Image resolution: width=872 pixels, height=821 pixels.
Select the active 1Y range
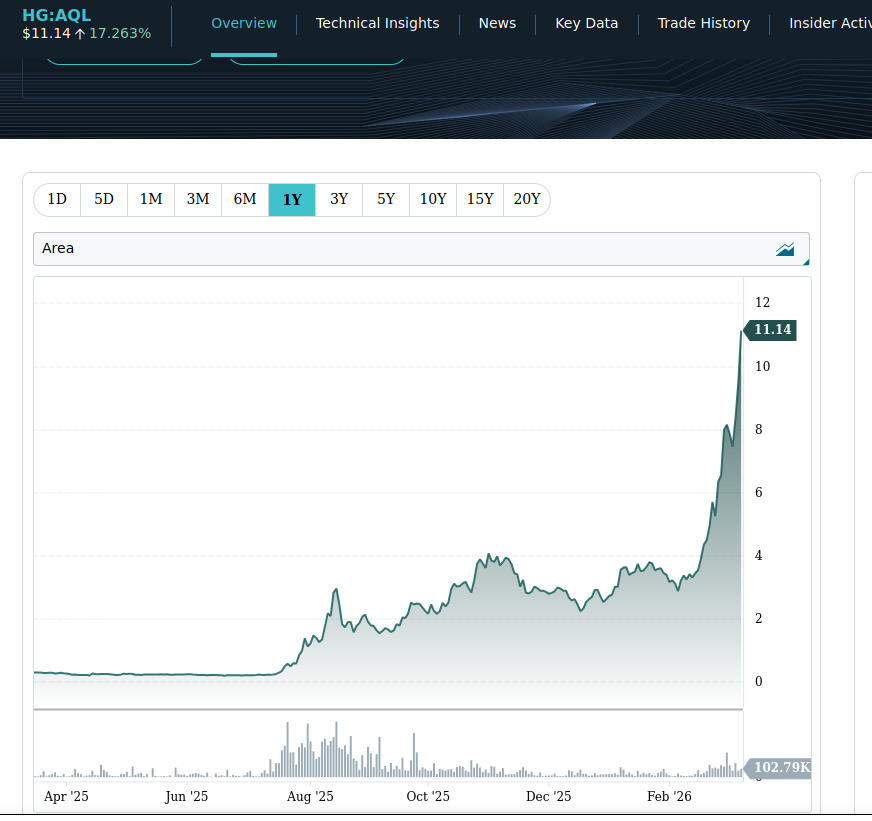(x=292, y=200)
